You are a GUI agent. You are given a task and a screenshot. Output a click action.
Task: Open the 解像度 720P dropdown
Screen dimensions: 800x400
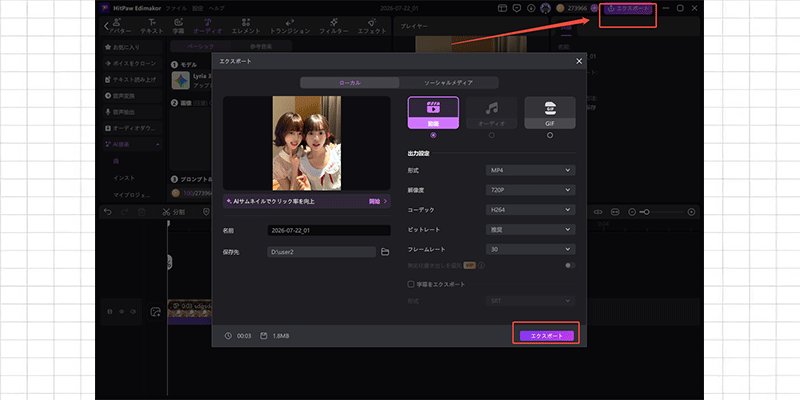coord(531,190)
